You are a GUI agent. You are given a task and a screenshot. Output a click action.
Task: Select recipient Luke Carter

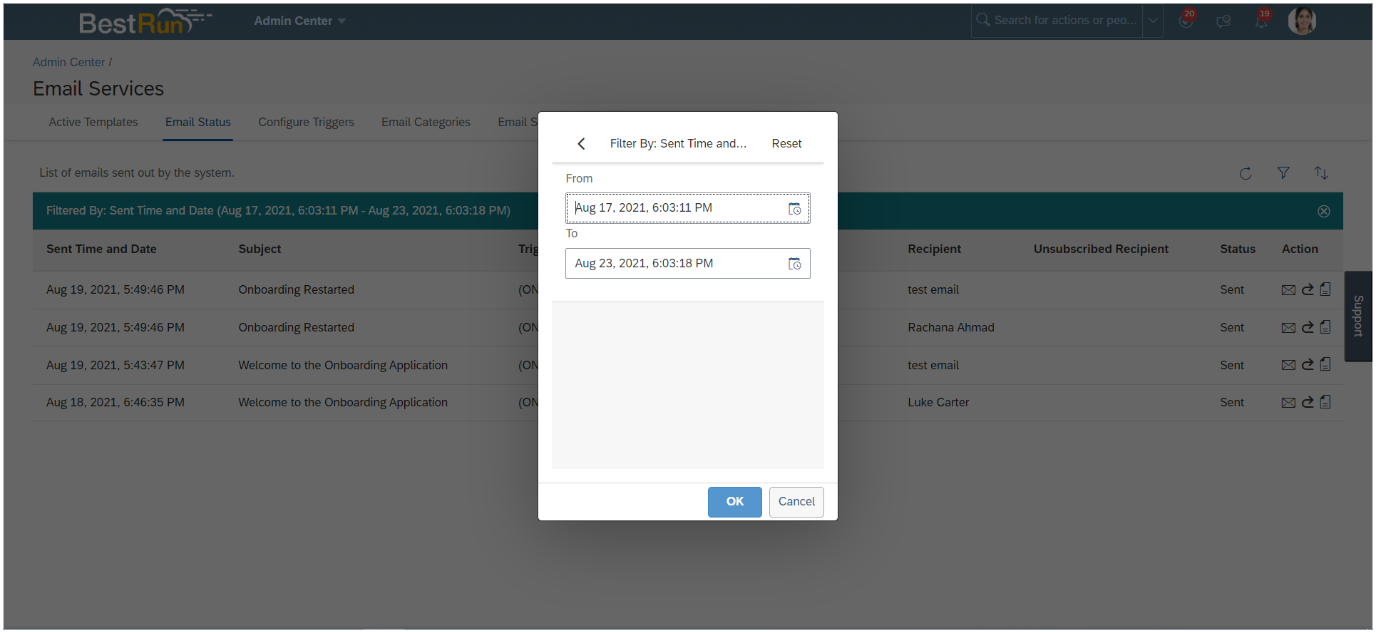tap(938, 402)
